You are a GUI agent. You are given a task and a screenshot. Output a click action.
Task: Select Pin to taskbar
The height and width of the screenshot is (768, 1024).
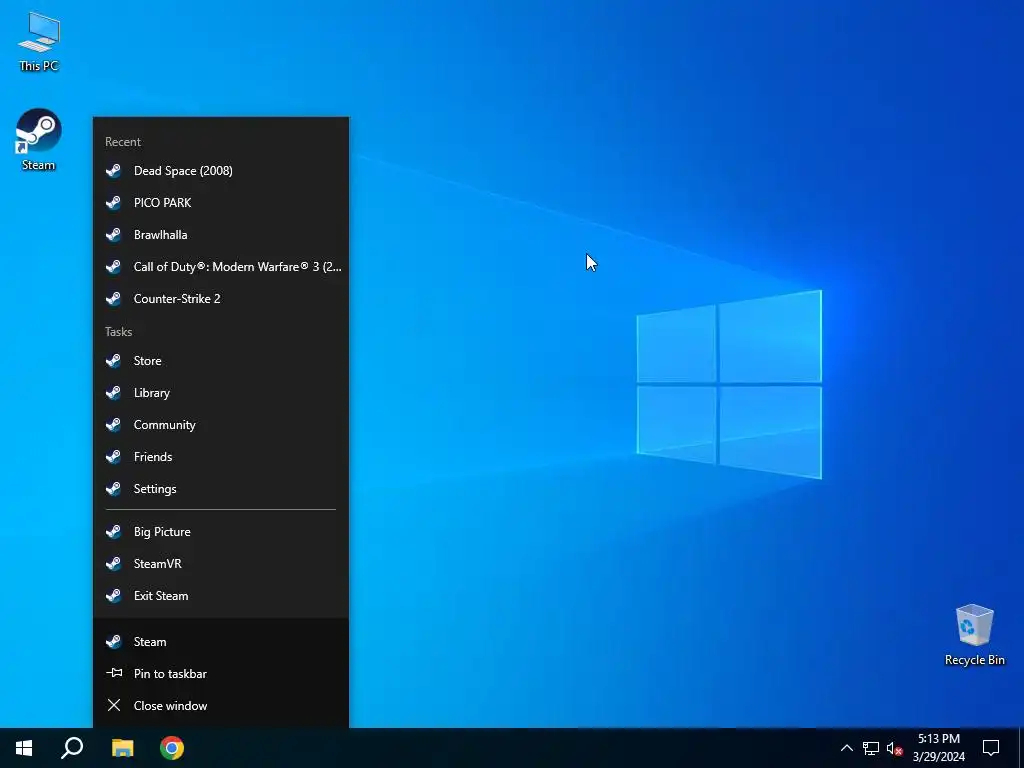[x=221, y=673]
